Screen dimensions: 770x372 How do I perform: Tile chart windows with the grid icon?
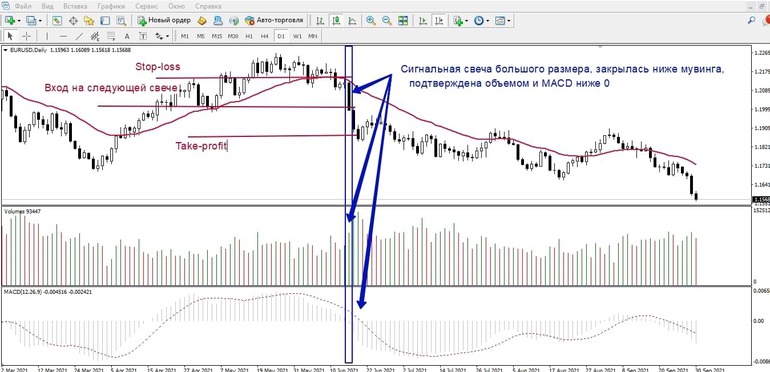click(x=403, y=21)
